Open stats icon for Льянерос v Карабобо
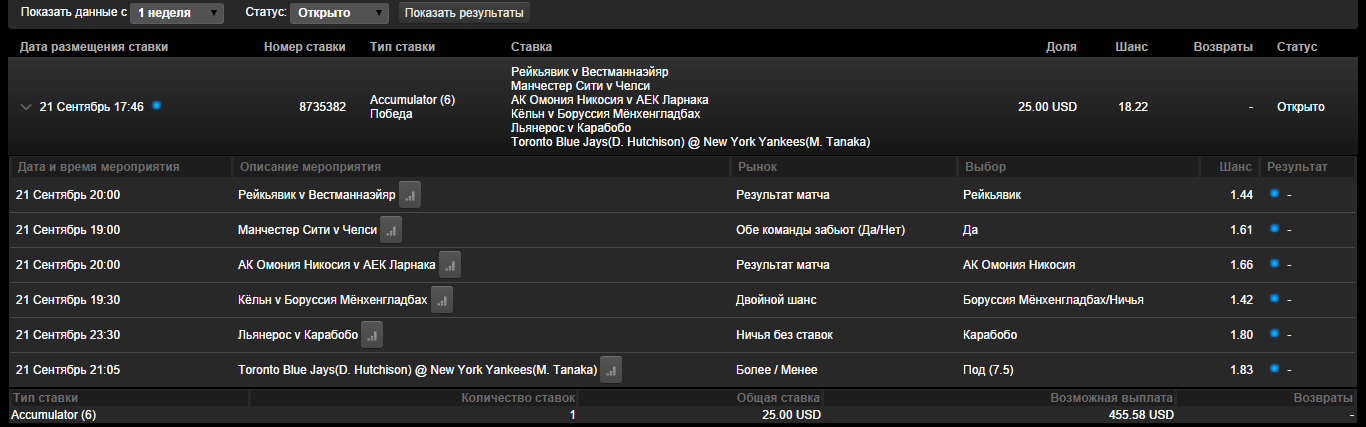Image resolution: width=1366 pixels, height=427 pixels. coord(372,335)
